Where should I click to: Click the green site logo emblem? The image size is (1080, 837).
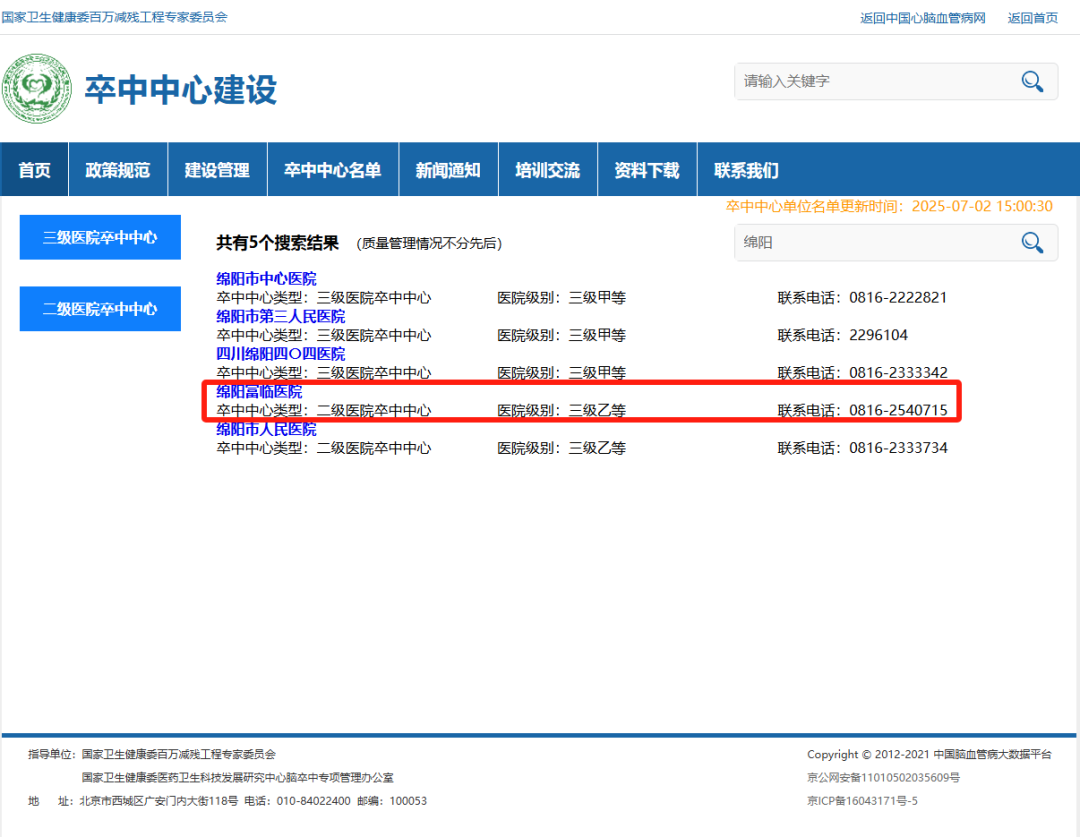click(x=37, y=89)
